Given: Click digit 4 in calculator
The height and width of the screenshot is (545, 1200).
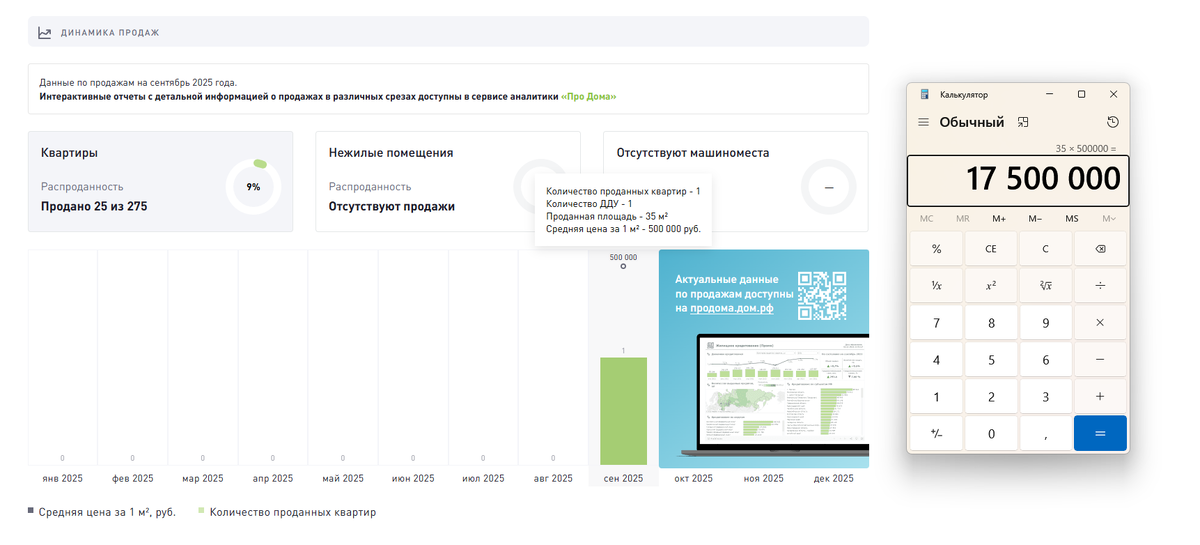Looking at the screenshot, I should point(936,360).
